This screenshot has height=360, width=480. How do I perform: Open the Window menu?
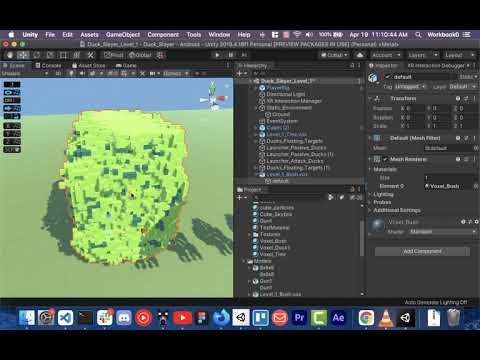pyautogui.click(x=219, y=35)
